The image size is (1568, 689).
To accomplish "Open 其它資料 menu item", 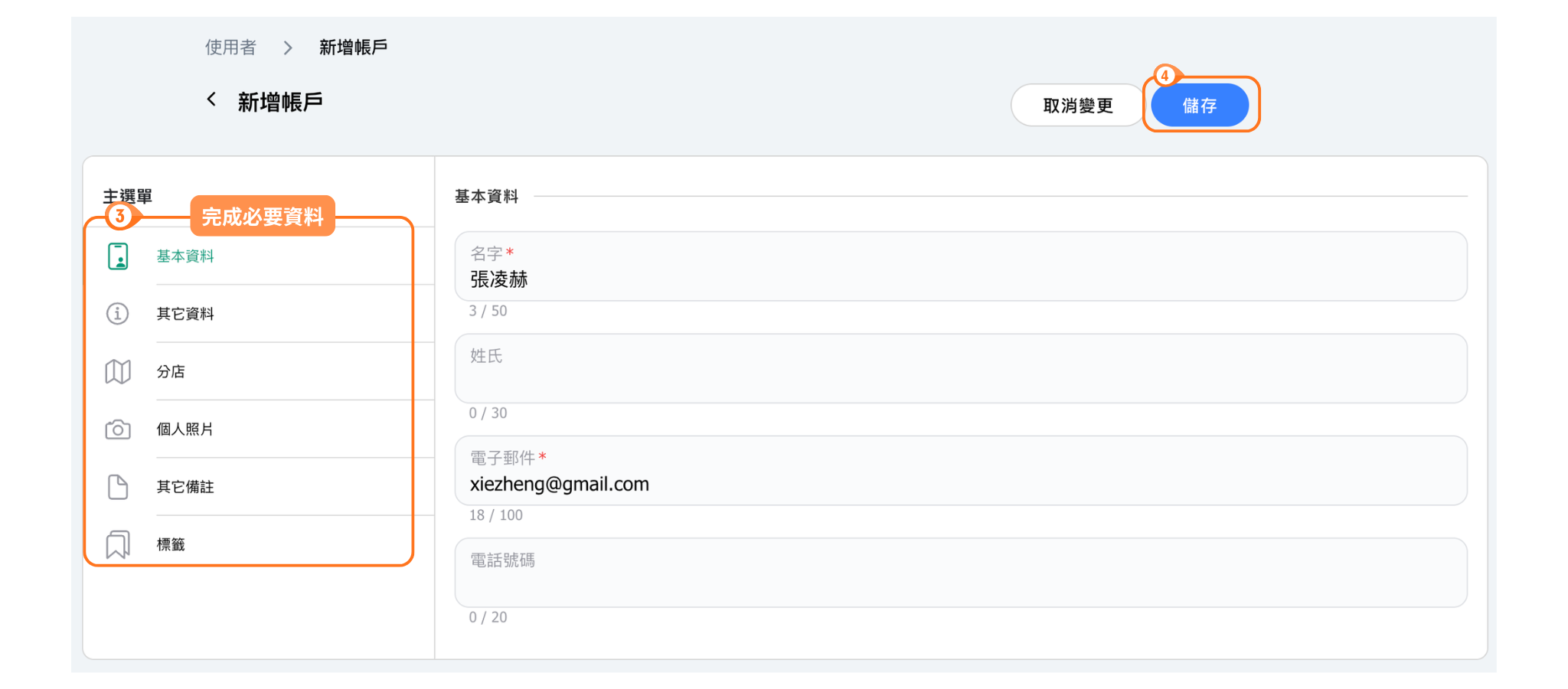I will [185, 314].
